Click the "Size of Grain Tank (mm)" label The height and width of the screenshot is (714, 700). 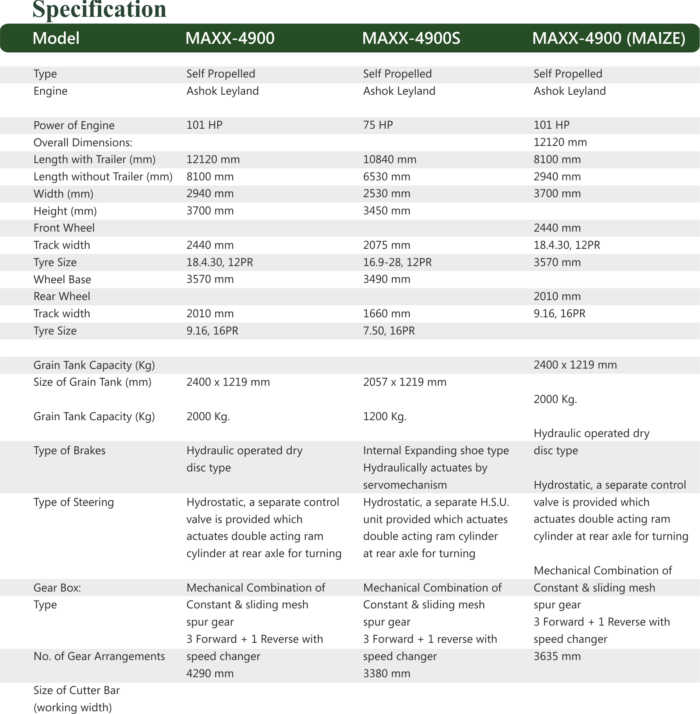click(x=92, y=382)
